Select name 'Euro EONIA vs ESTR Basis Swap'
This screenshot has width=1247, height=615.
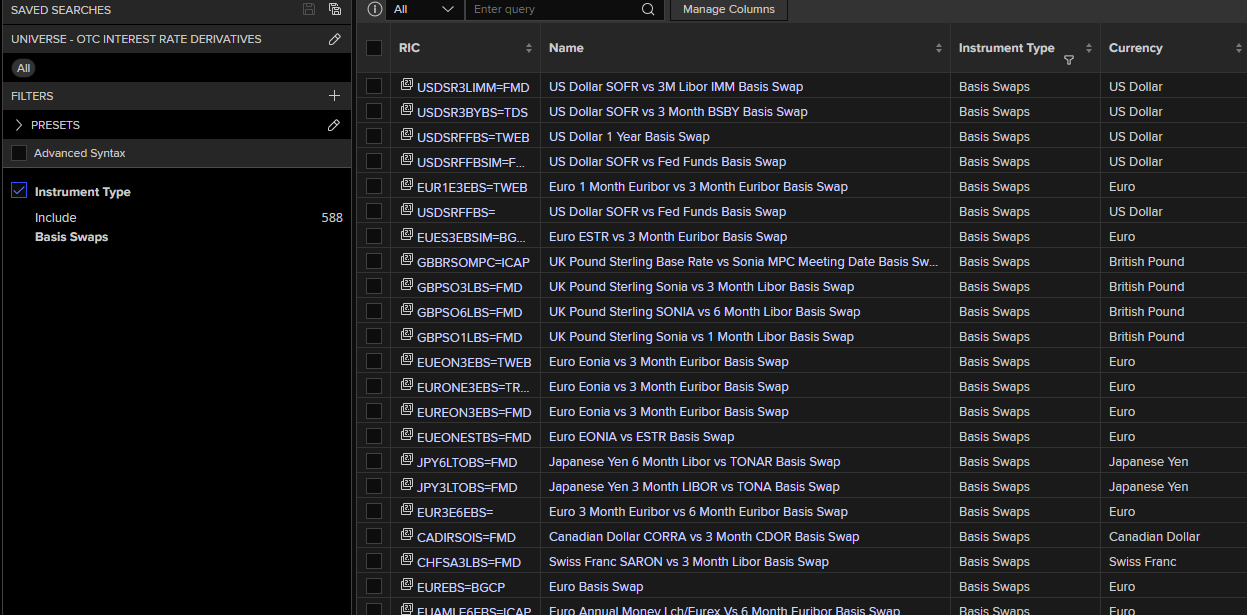pyautogui.click(x=641, y=437)
